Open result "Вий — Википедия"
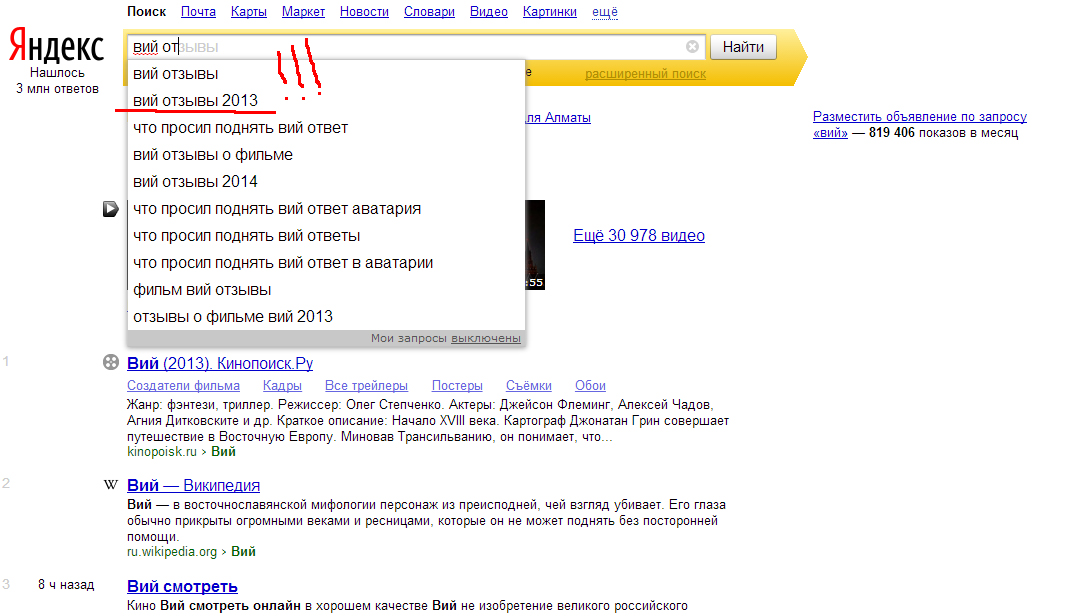 [x=194, y=485]
